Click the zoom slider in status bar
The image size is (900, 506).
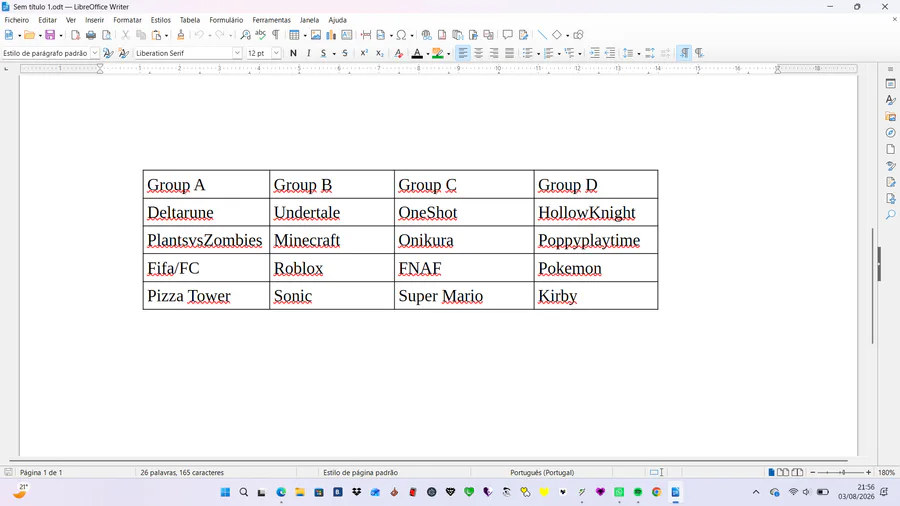(x=840, y=473)
